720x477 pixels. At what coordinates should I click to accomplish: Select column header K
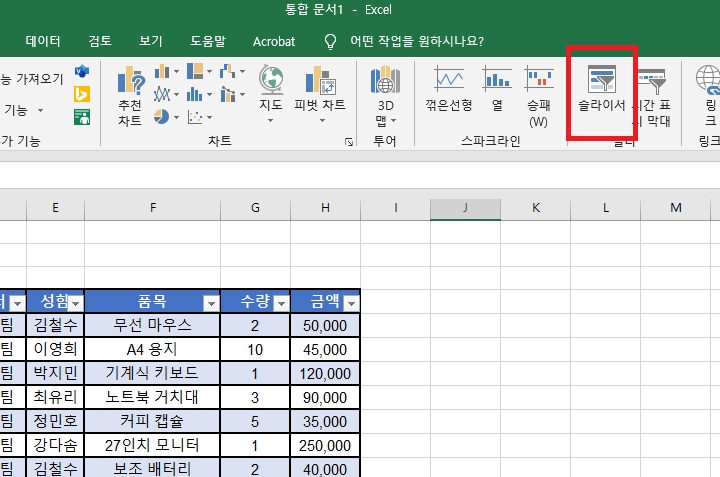click(x=535, y=208)
